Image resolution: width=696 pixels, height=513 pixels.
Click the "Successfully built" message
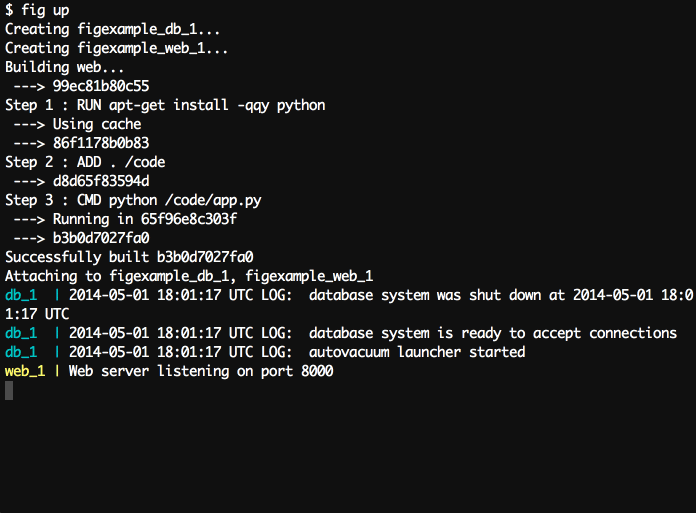(129, 257)
